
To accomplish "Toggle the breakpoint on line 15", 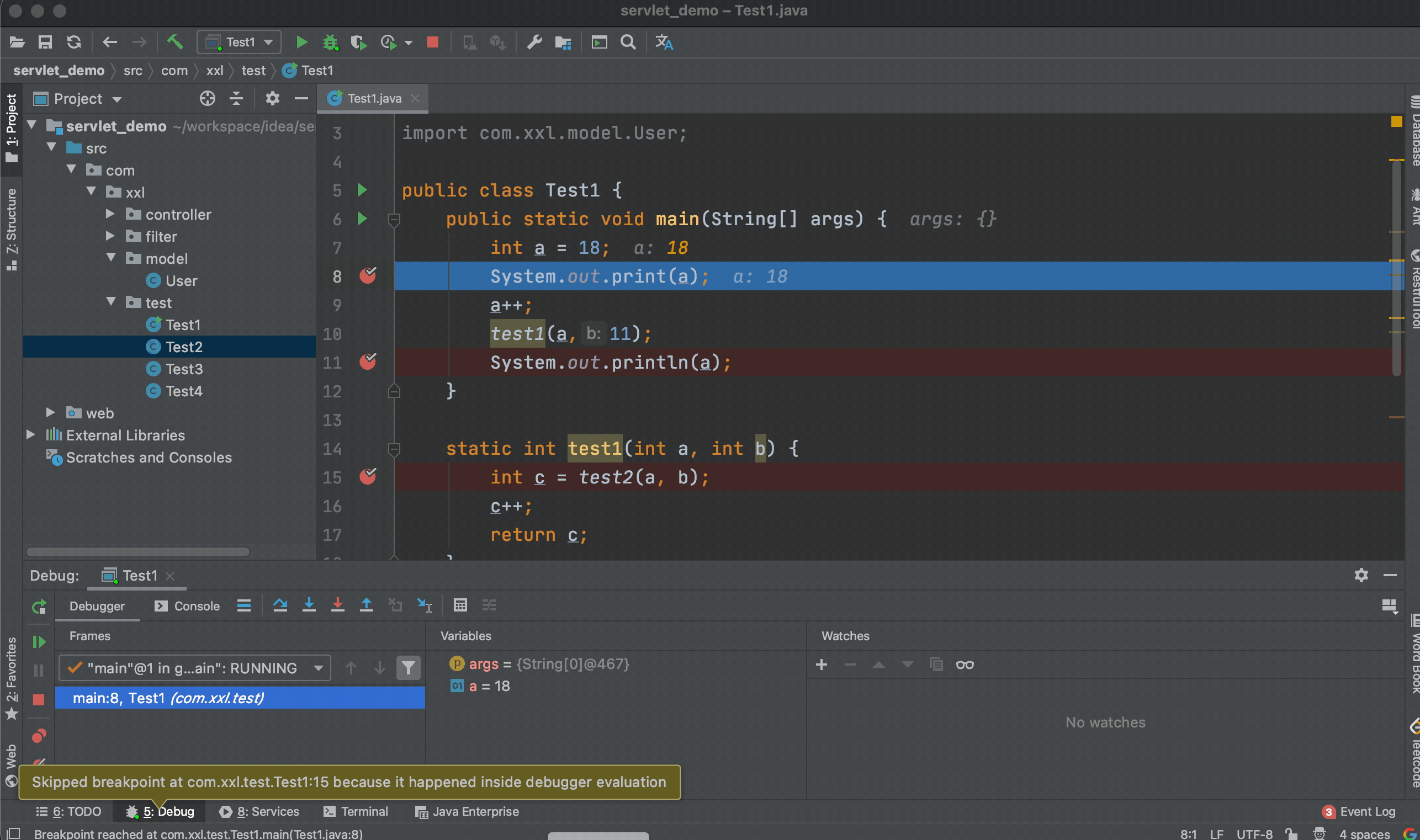I will click(368, 477).
